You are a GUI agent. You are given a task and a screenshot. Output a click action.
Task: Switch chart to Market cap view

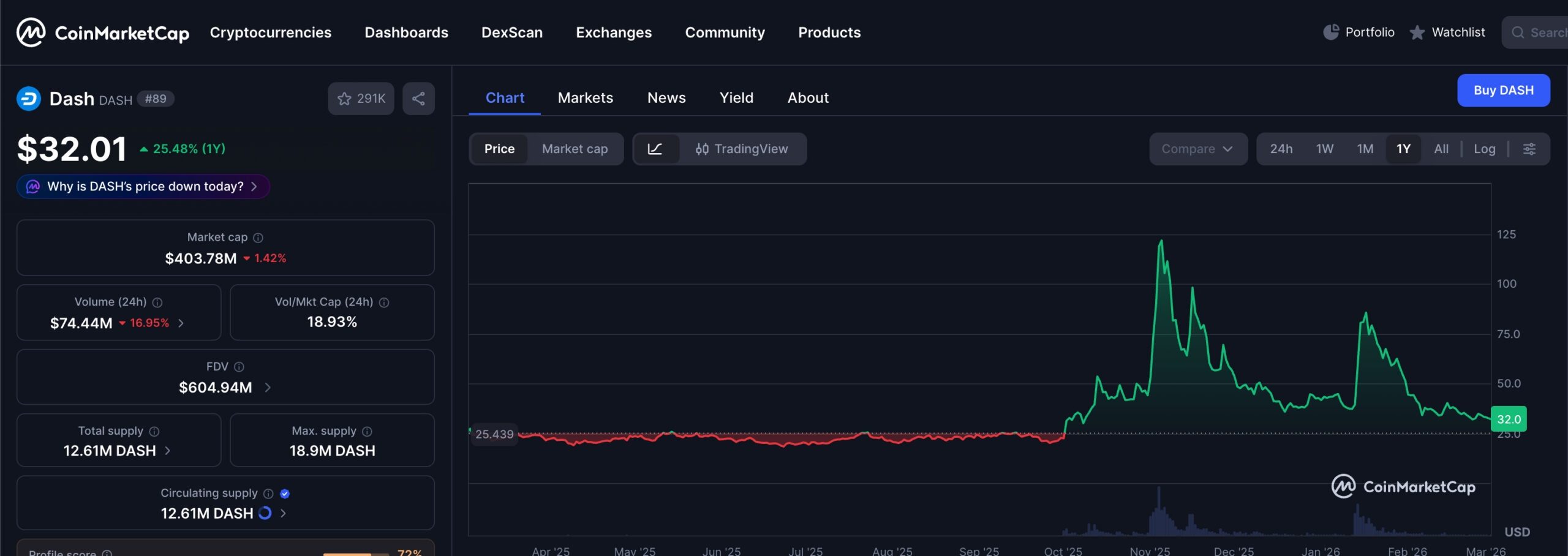click(575, 149)
